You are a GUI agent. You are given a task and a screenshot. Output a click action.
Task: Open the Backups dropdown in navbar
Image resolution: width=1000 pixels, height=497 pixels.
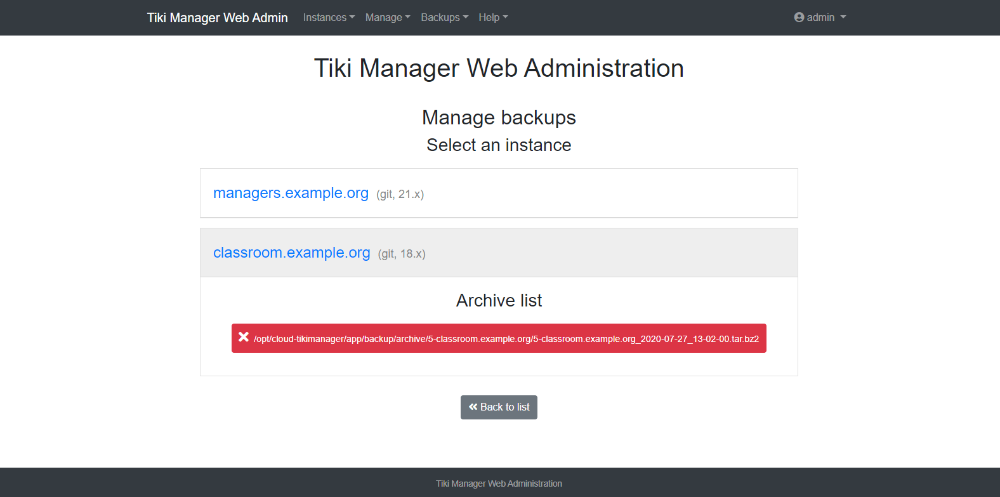click(x=445, y=17)
